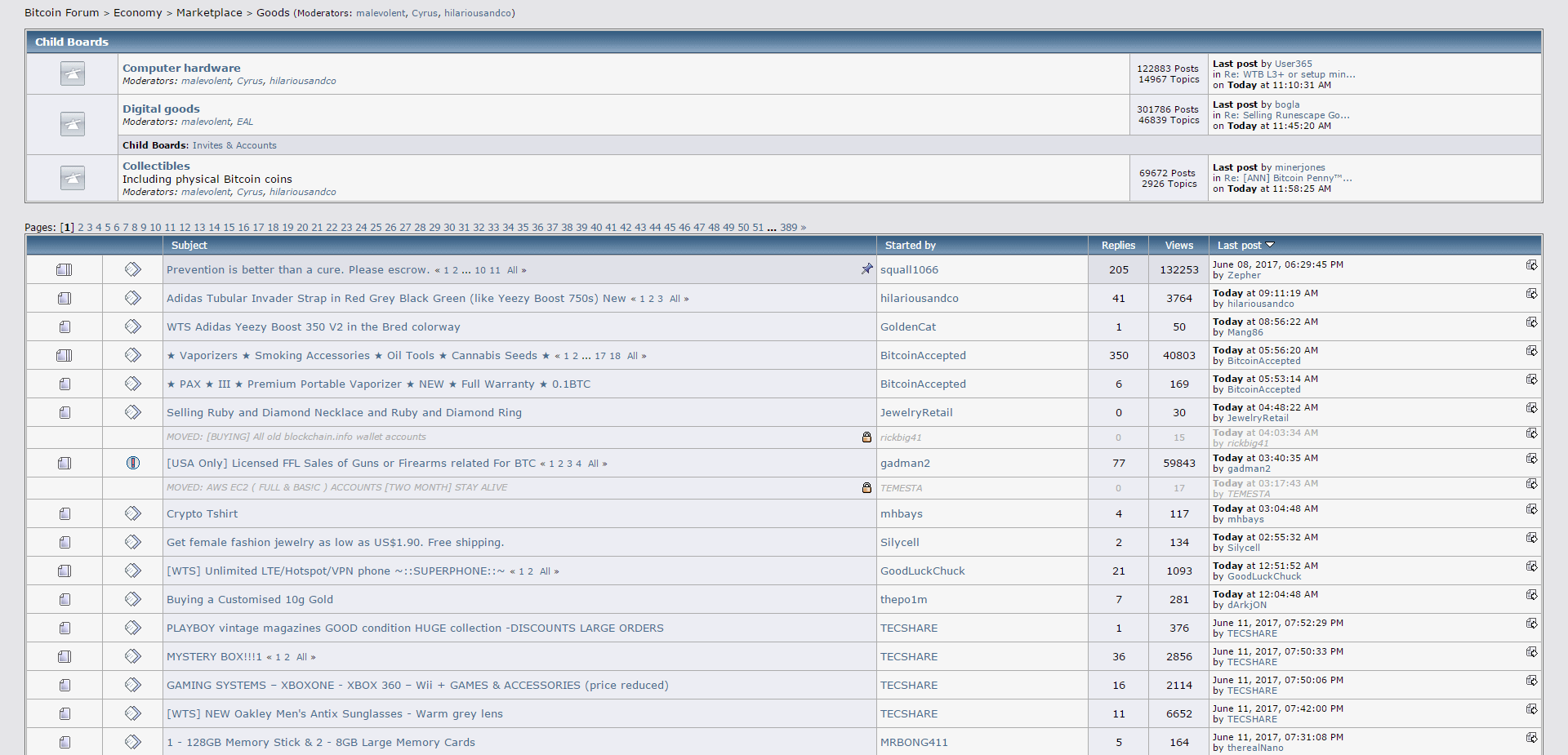Open the Economy breadcrumb link

coord(137,13)
